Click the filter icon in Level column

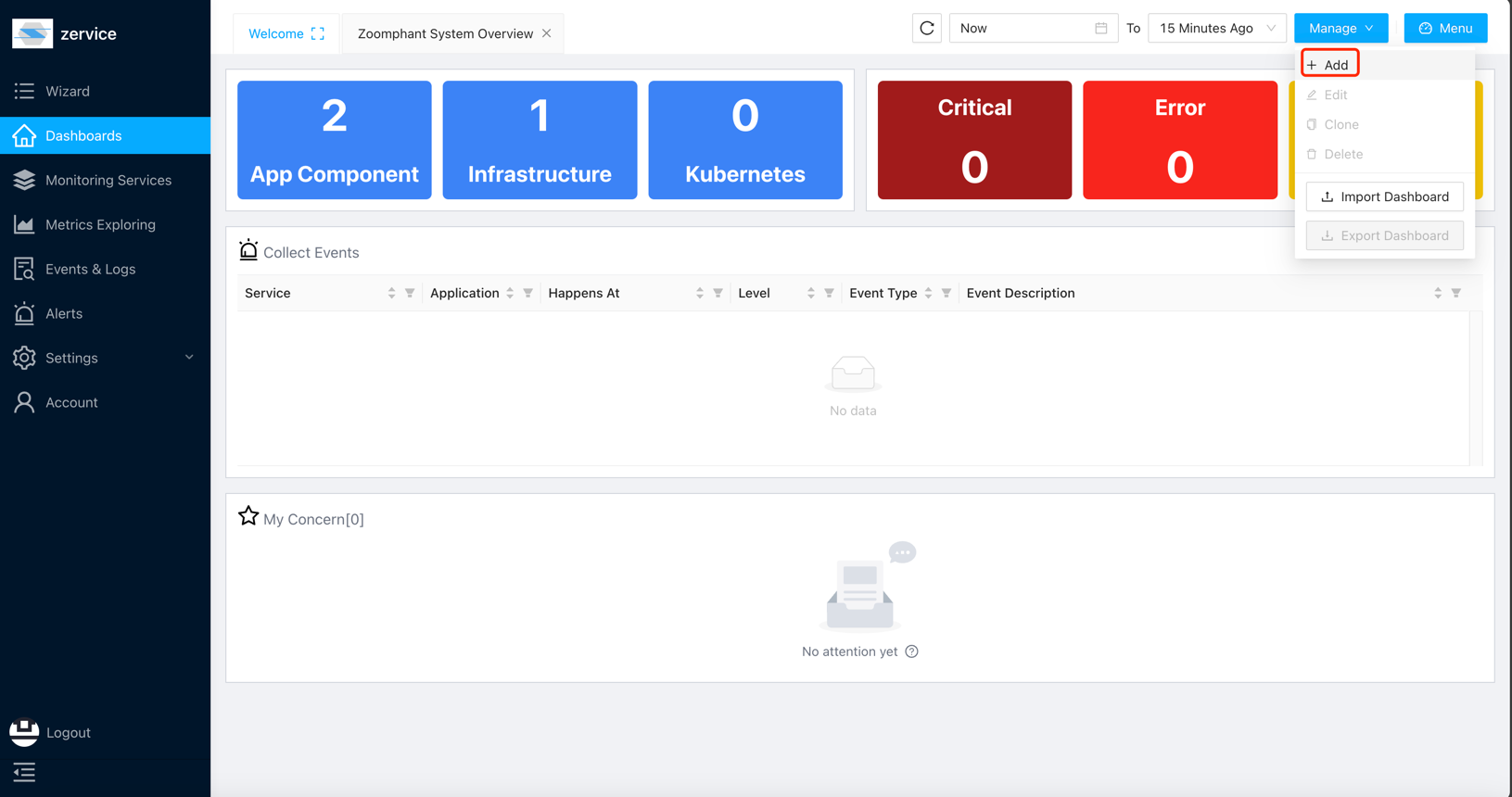tap(829, 293)
